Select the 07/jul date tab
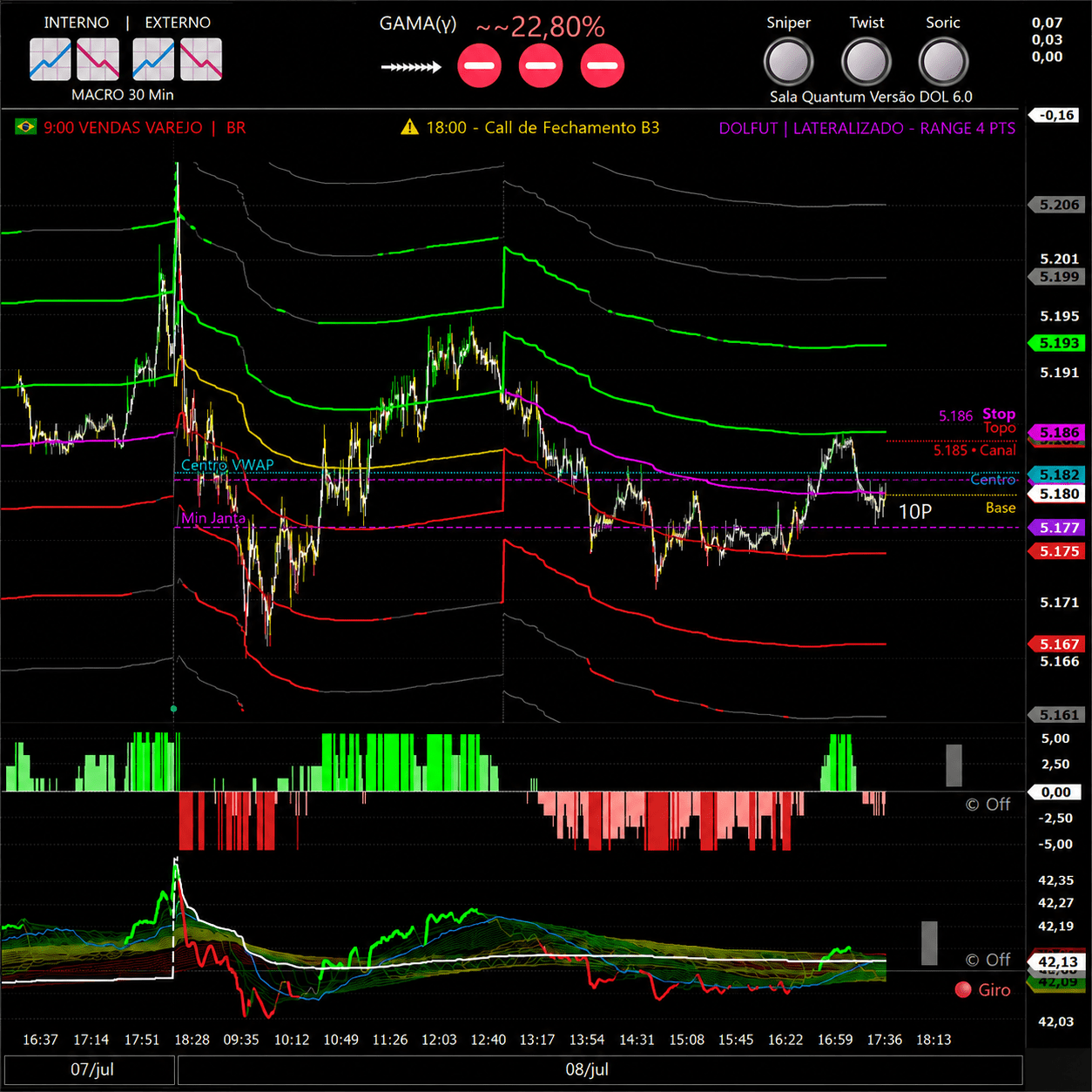This screenshot has width=1092, height=1092. pos(91,1069)
